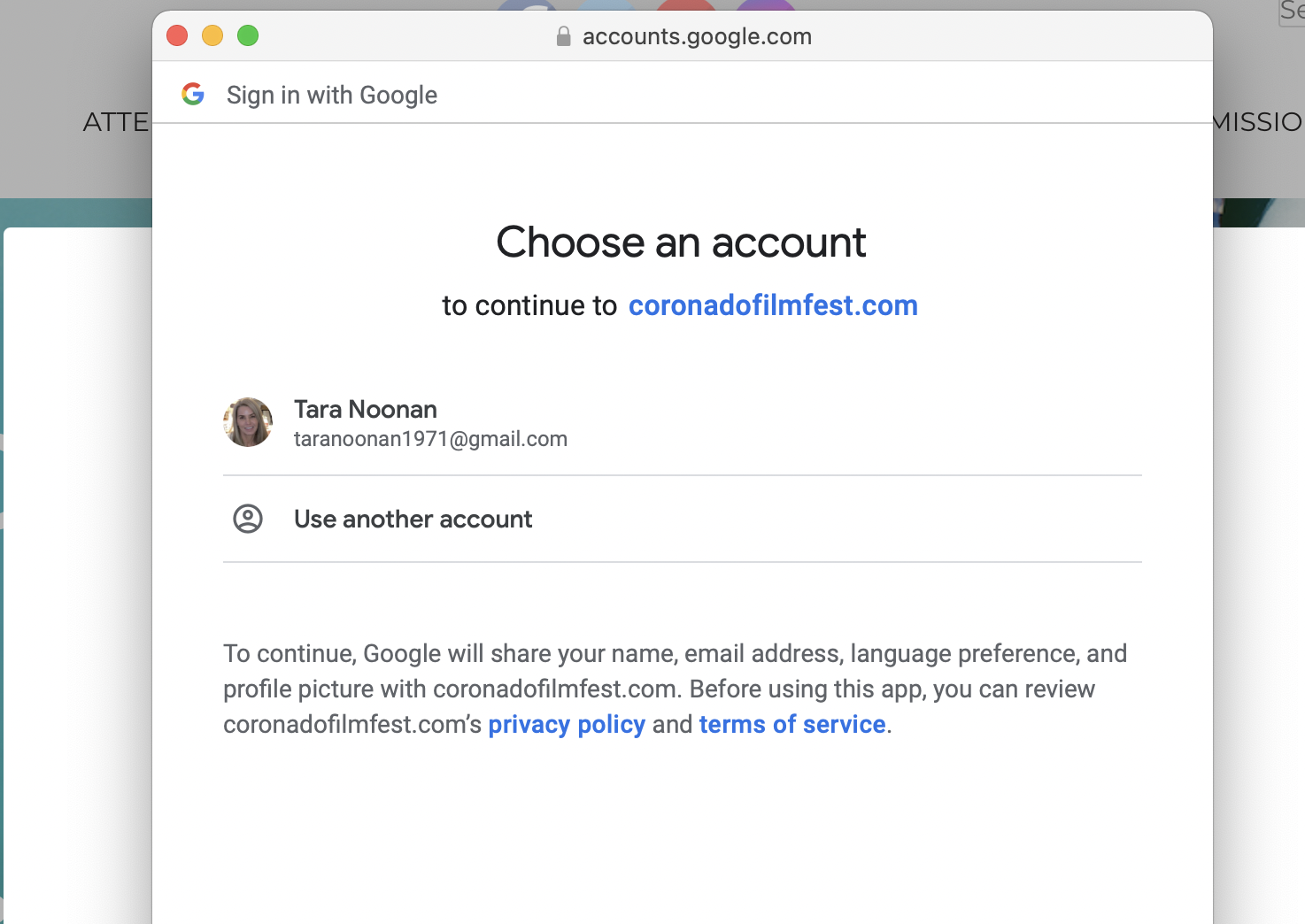Screen dimensions: 1305x924
Task: Click the Google G logo
Action: (x=193, y=94)
